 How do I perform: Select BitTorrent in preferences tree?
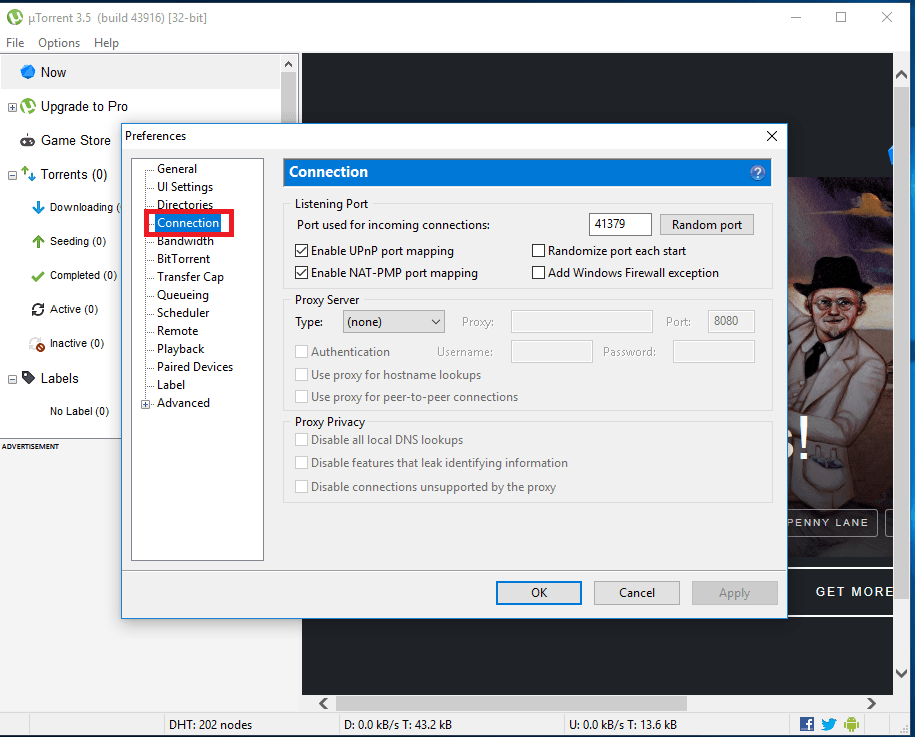pos(183,259)
